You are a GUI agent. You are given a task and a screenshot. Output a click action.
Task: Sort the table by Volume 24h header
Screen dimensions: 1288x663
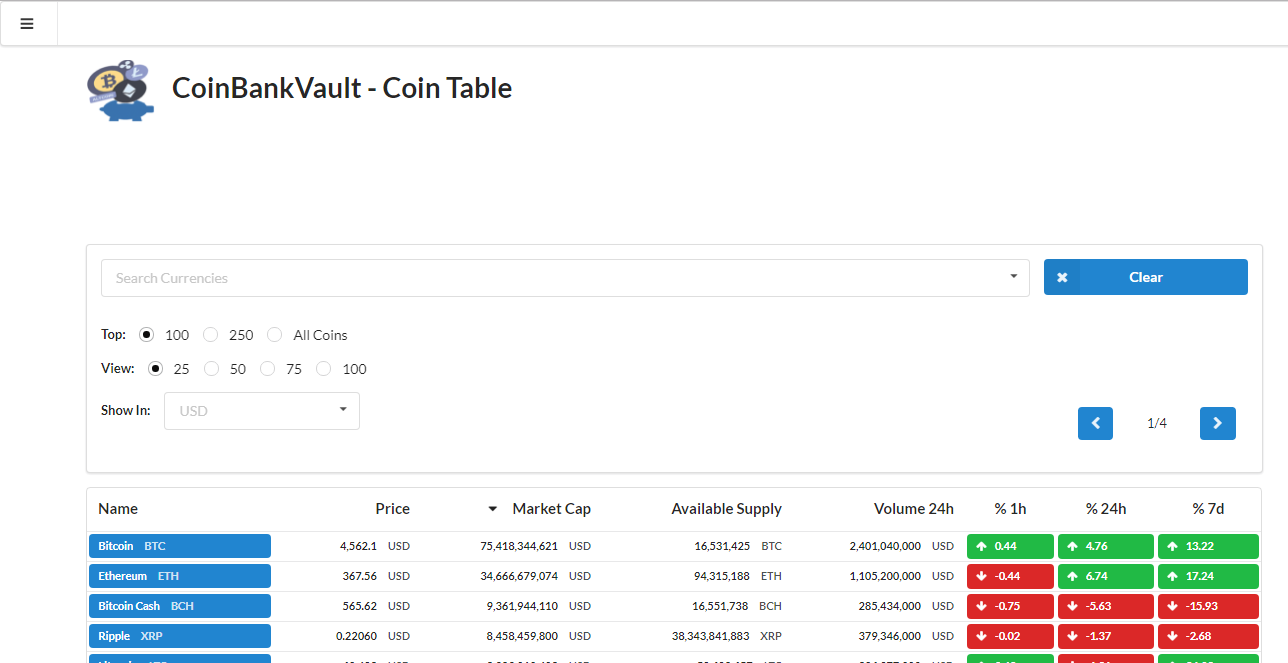[913, 509]
